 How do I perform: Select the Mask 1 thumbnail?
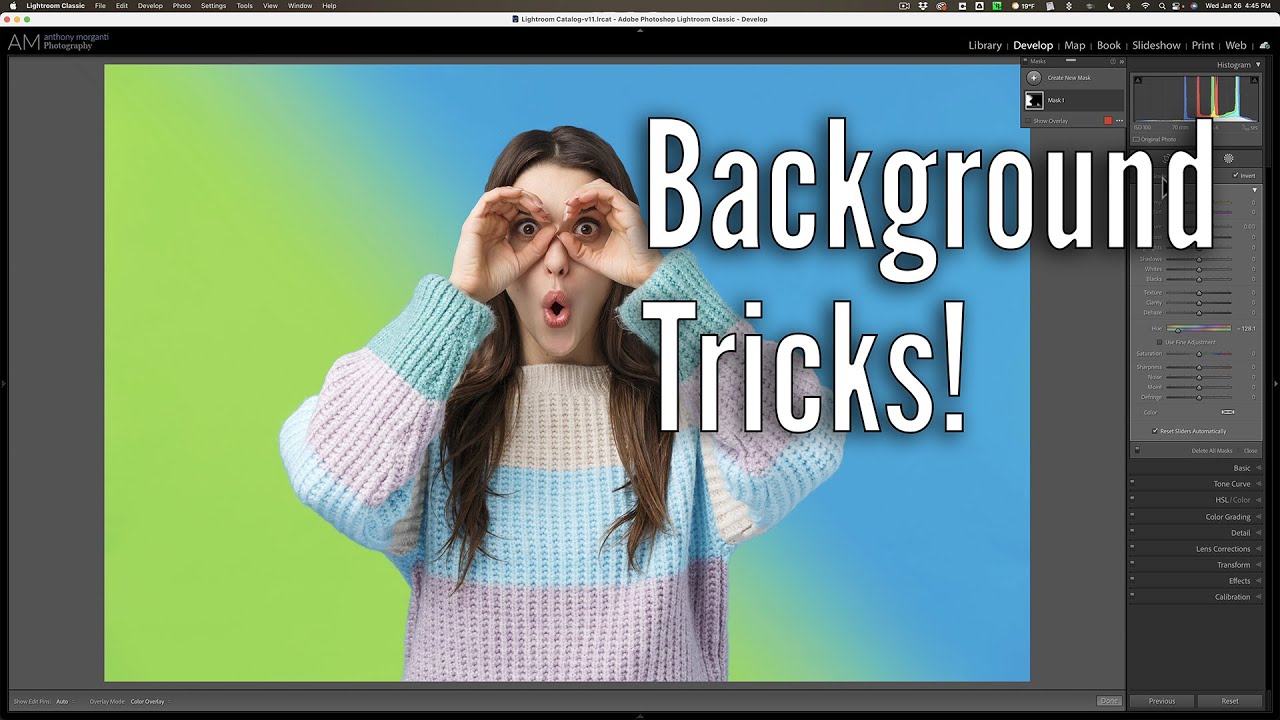tap(1034, 100)
